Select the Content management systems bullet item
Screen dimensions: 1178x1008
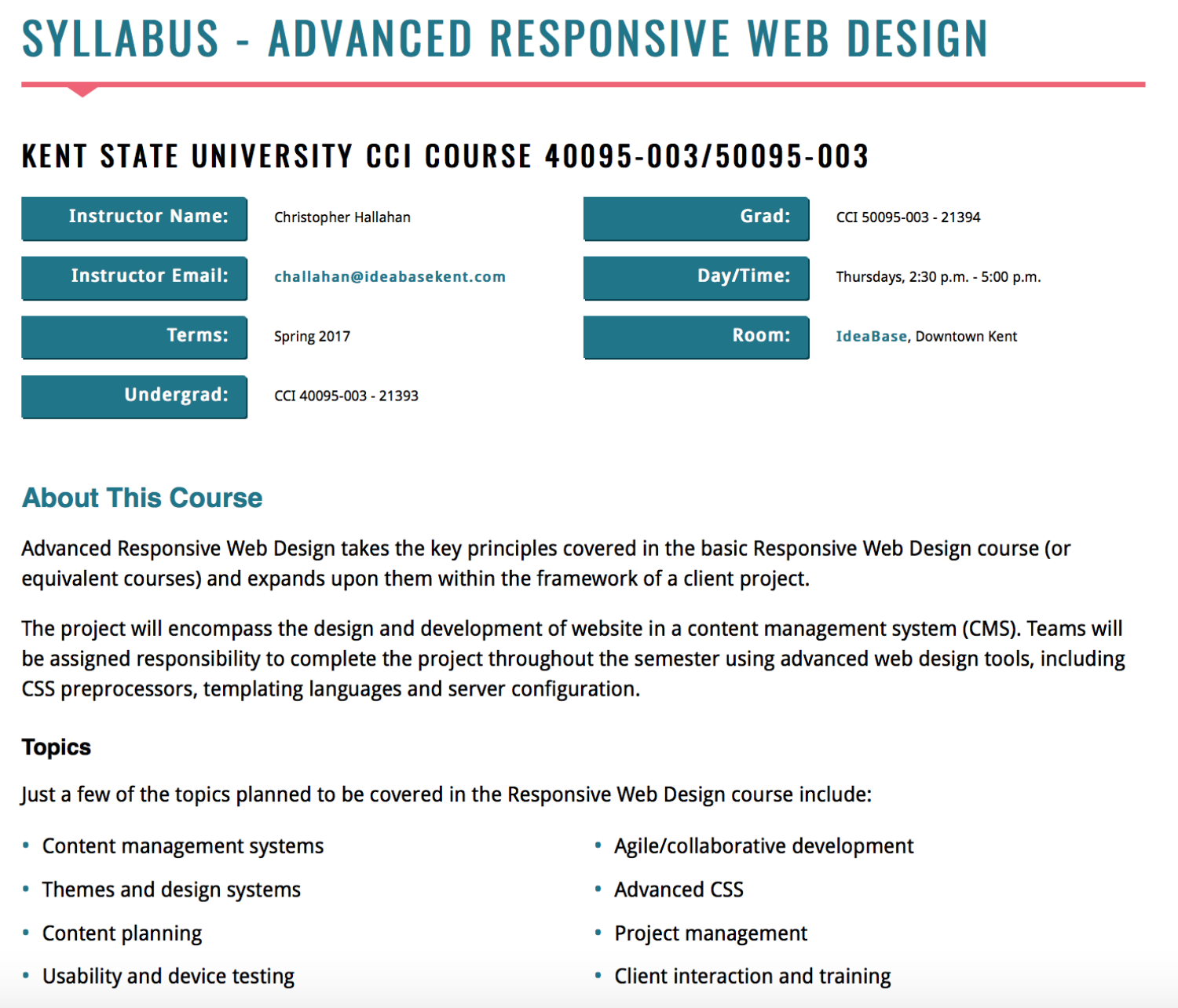(x=182, y=845)
